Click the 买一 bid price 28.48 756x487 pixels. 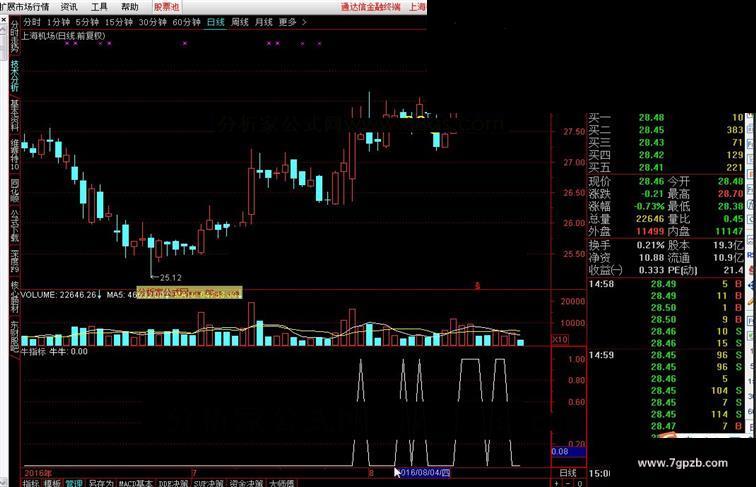[x=651, y=118]
